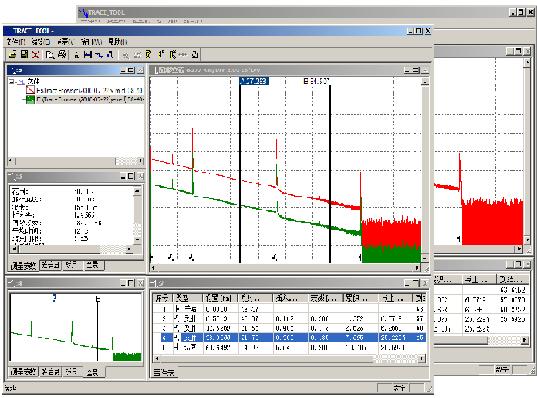Click the open file folder toolbar icon
Screen dimensions: 537x398
[13, 54]
